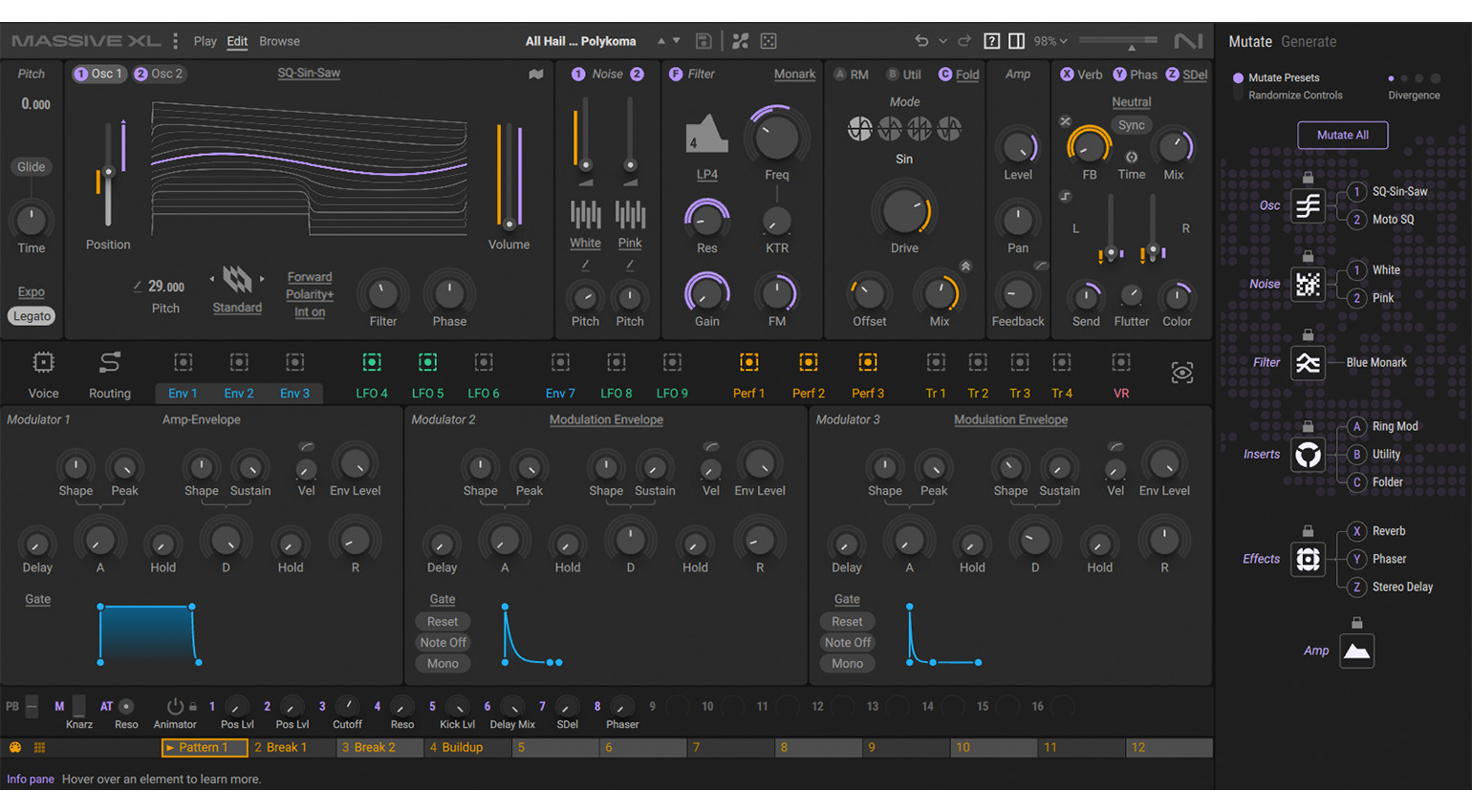Open the Routing page icon
Viewport: 1472px width, 812px height.
click(110, 363)
